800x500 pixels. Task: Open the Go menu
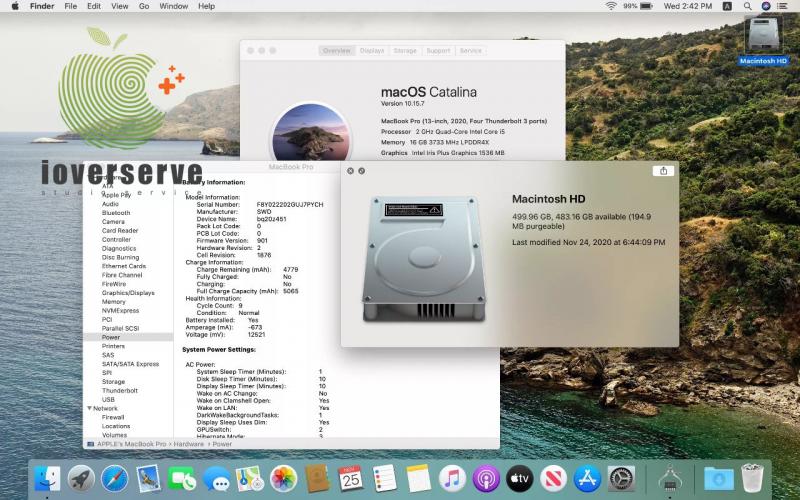point(144,6)
